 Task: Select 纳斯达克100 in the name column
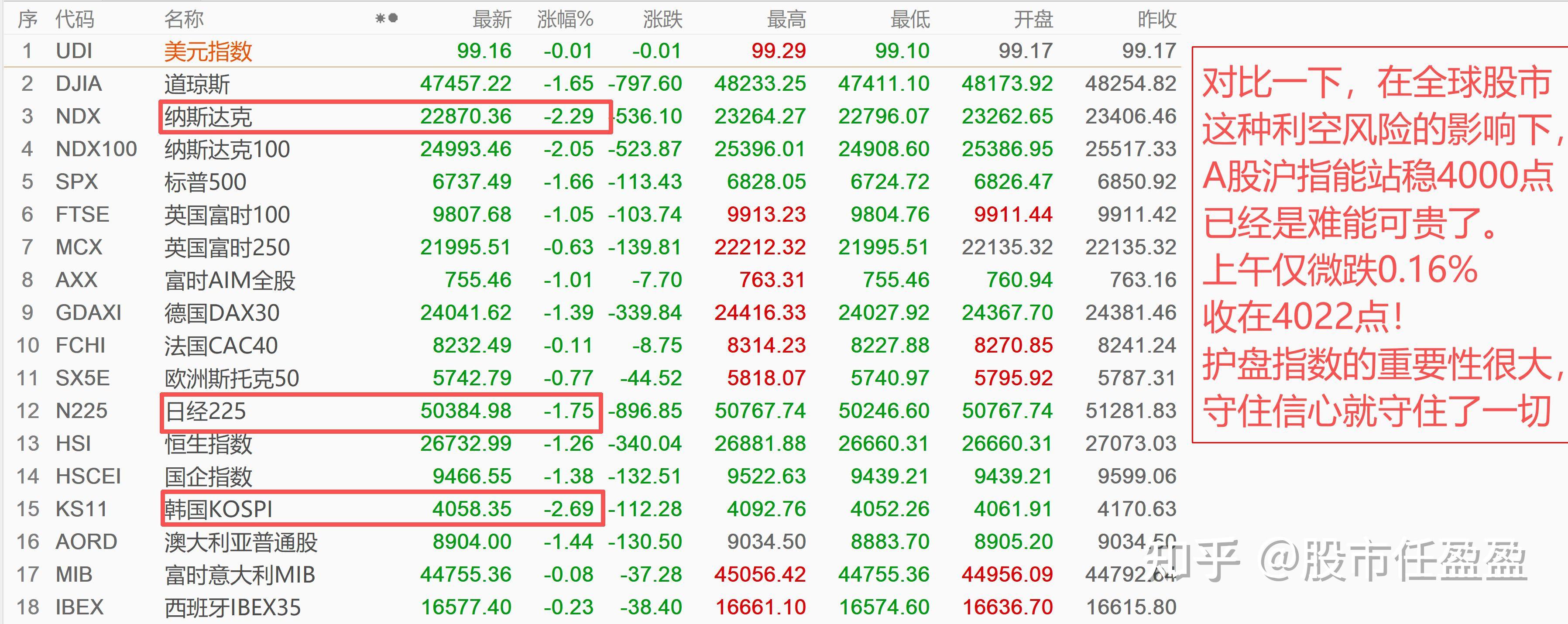227,150
